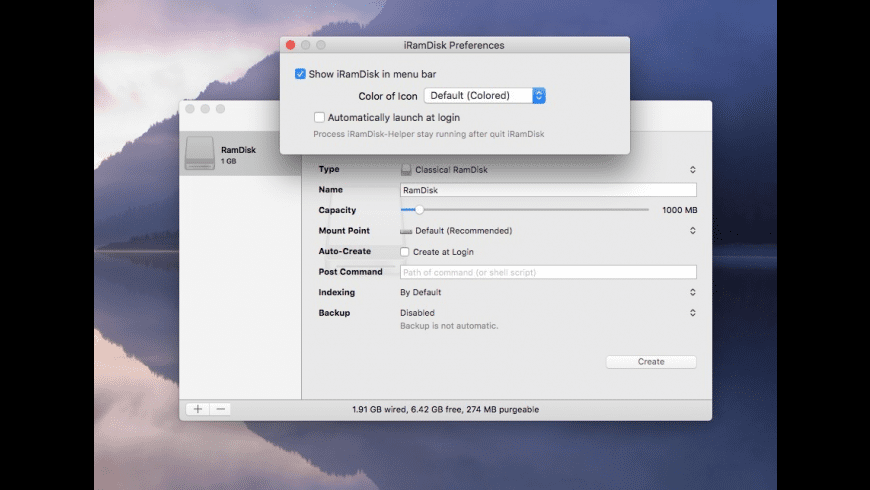870x490 pixels.
Task: Click the Indexing label
Action: tap(337, 292)
